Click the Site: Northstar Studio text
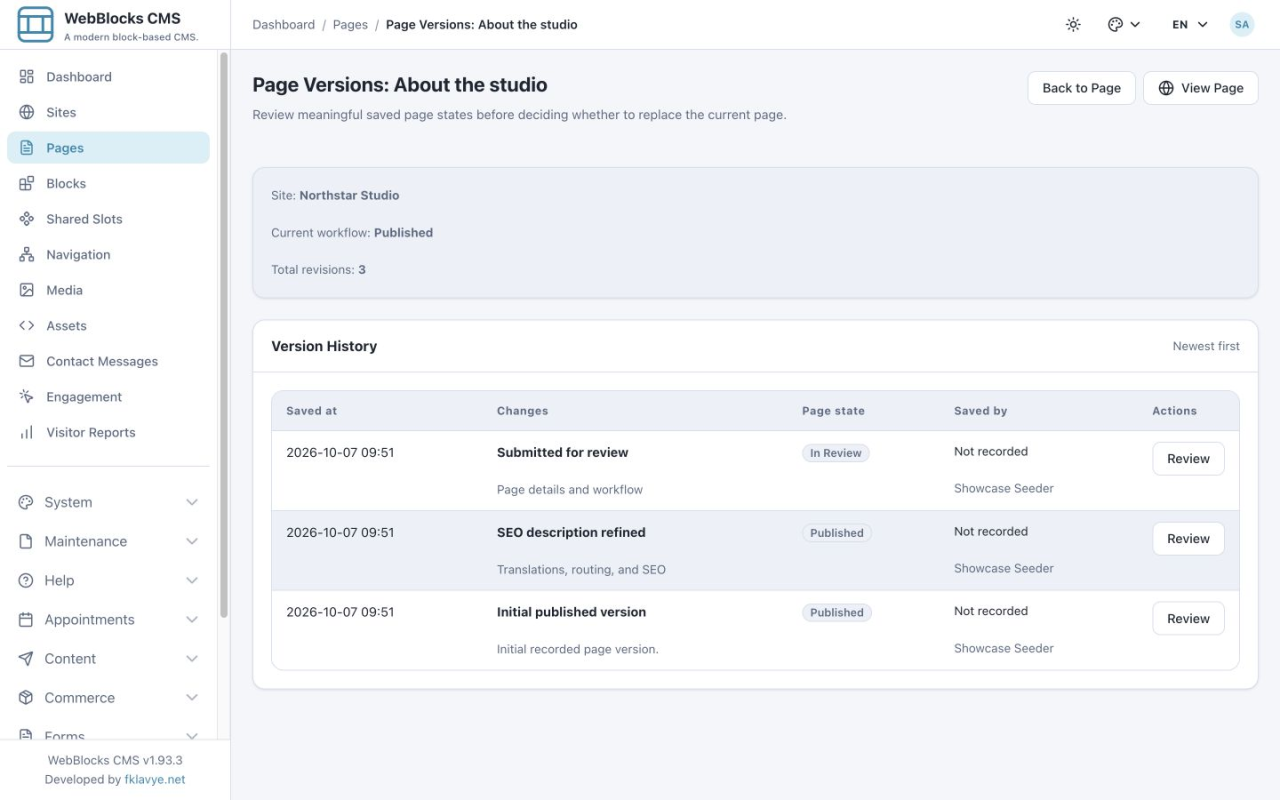Screen dimensions: 1280x800 pos(335,195)
